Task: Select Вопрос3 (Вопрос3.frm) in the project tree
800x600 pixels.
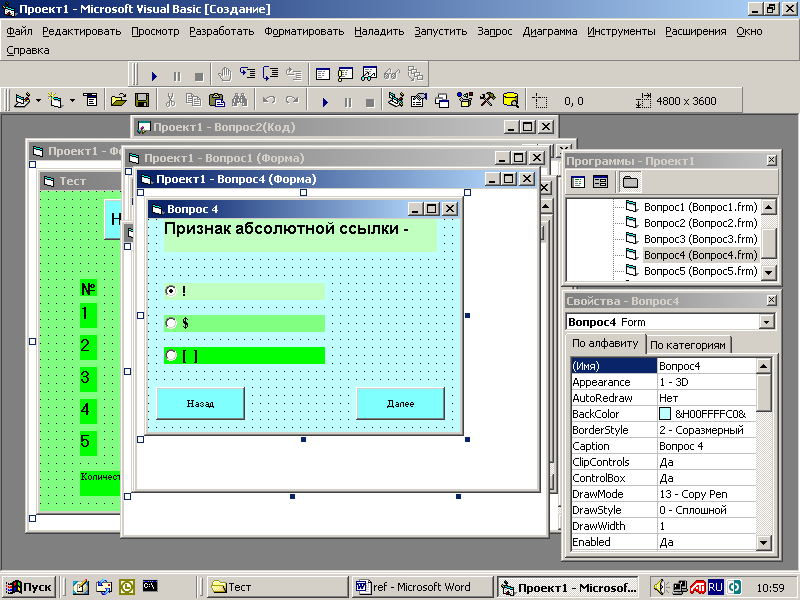Action: [700, 239]
